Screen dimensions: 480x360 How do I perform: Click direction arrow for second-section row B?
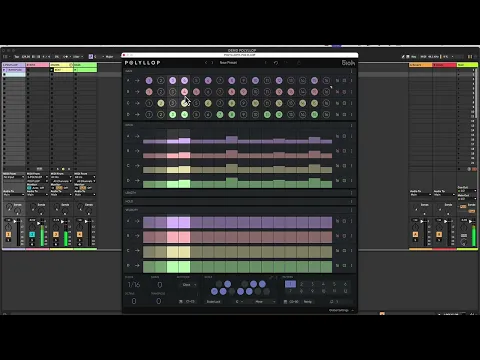pos(137,151)
